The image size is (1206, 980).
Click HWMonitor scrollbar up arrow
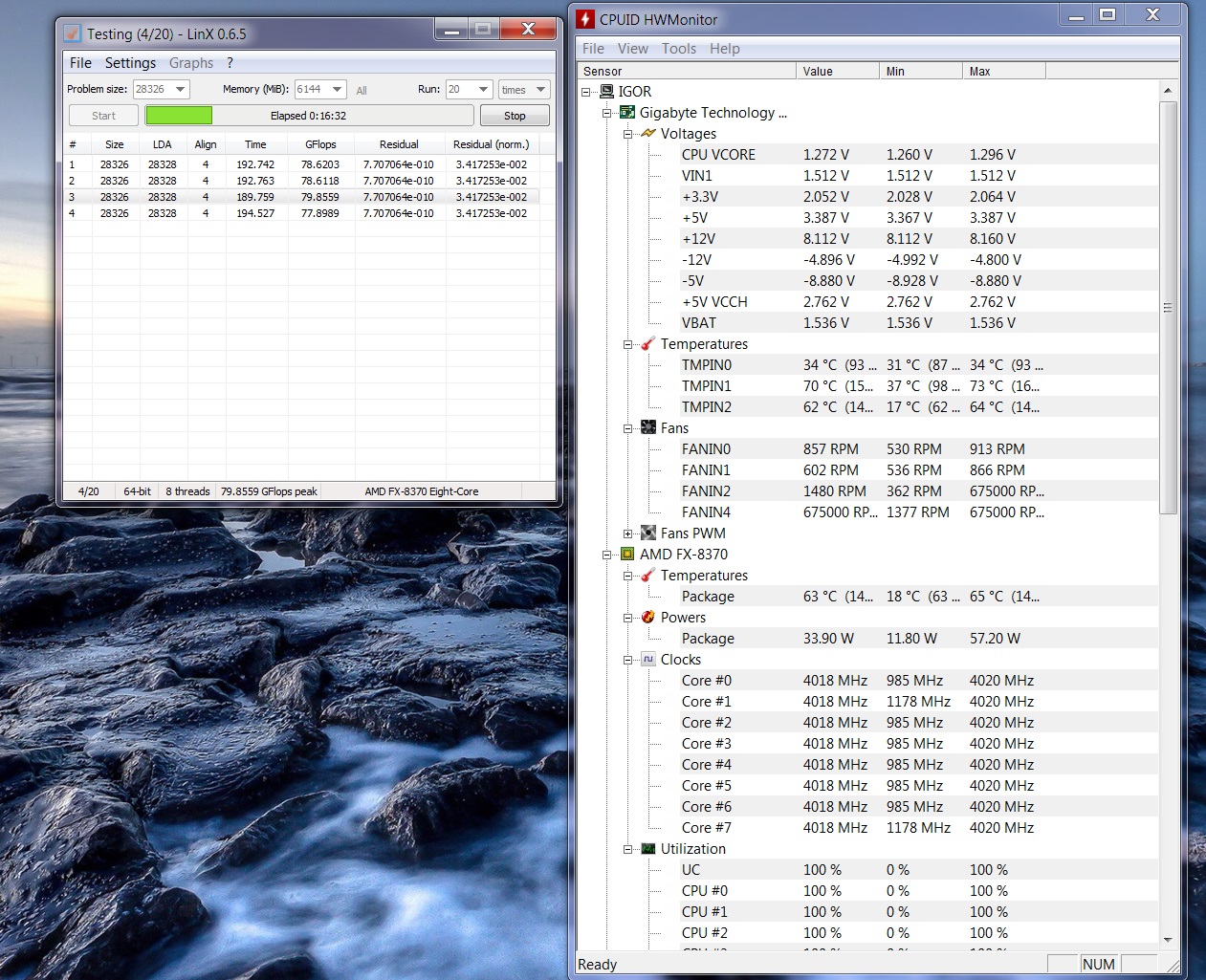[1168, 90]
